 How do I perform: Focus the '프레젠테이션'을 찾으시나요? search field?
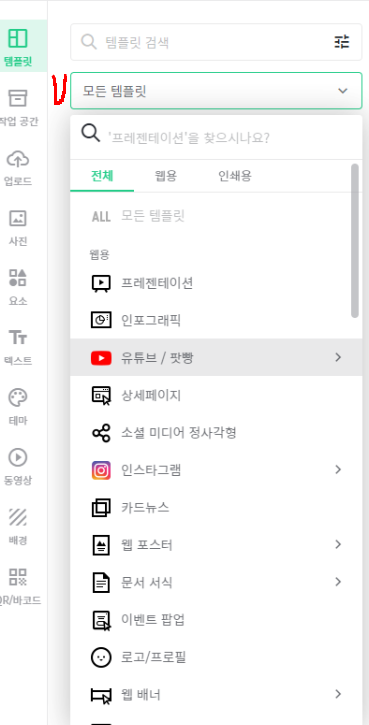click(x=216, y=137)
